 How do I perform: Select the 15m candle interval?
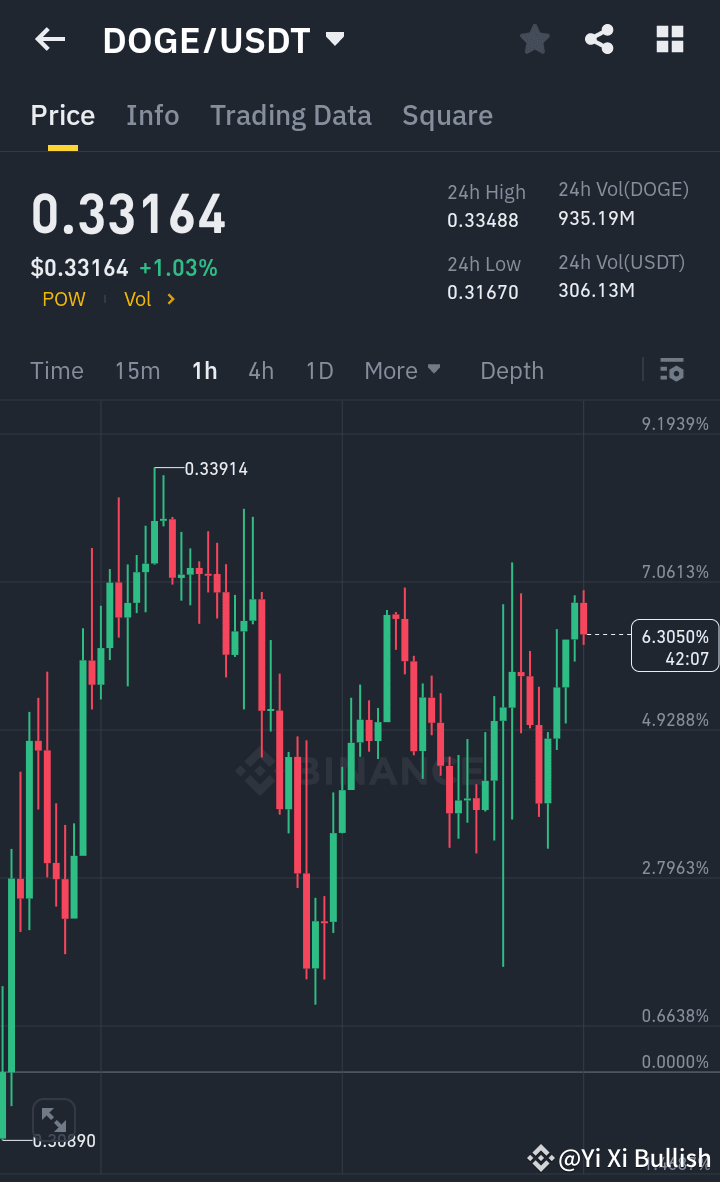coord(137,370)
